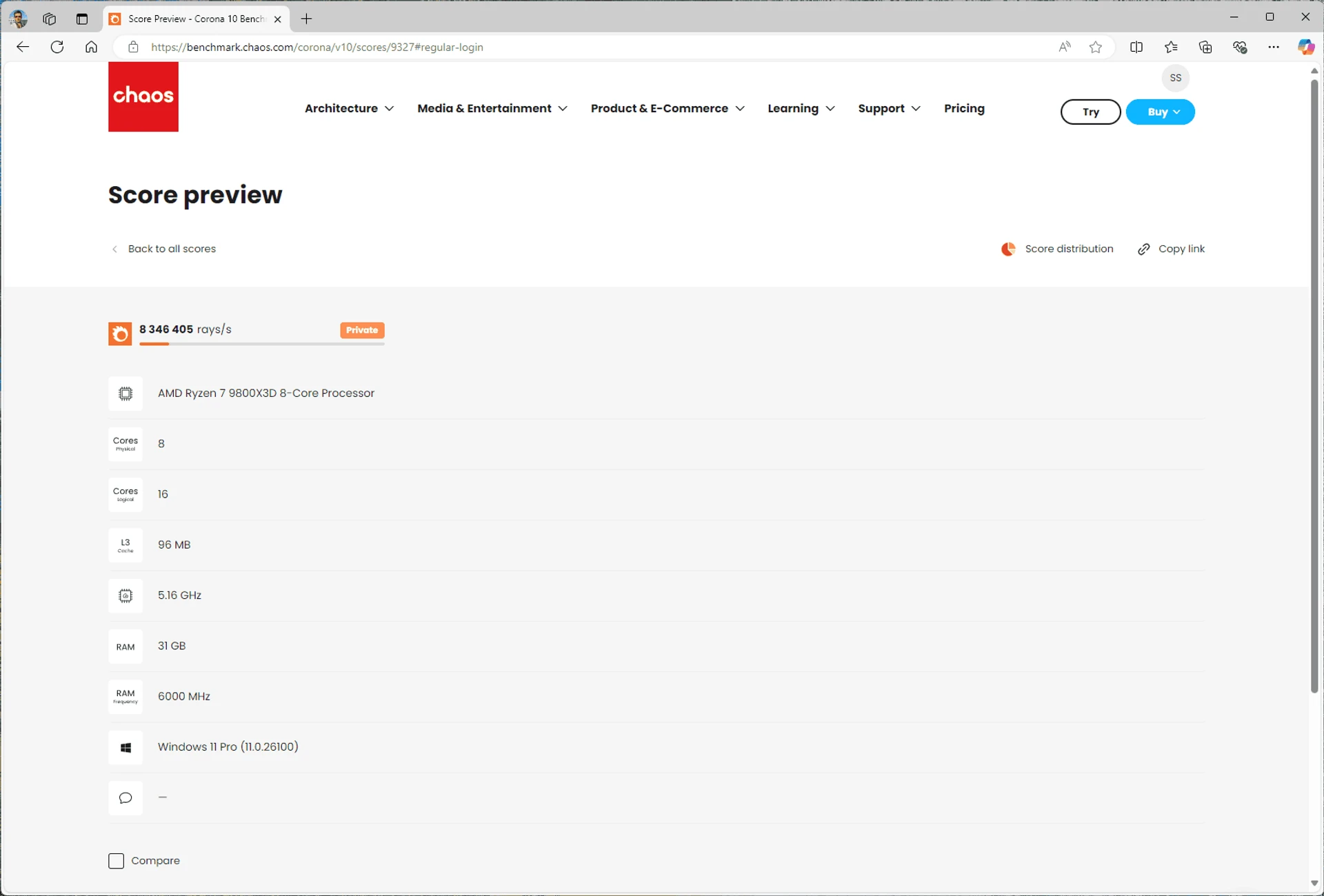Refresh the page
The width and height of the screenshot is (1324, 896).
click(x=57, y=47)
